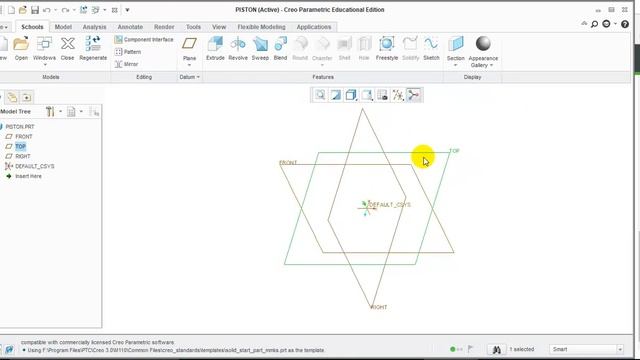Select the Component Interface tool

pos(144,40)
